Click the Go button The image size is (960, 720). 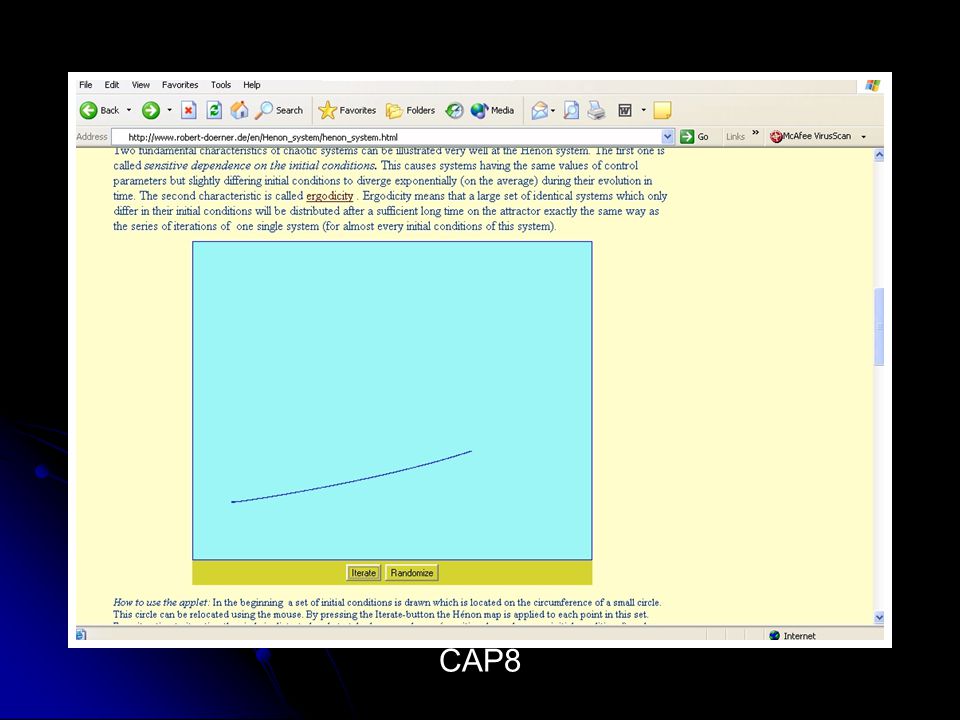pyautogui.click(x=695, y=137)
